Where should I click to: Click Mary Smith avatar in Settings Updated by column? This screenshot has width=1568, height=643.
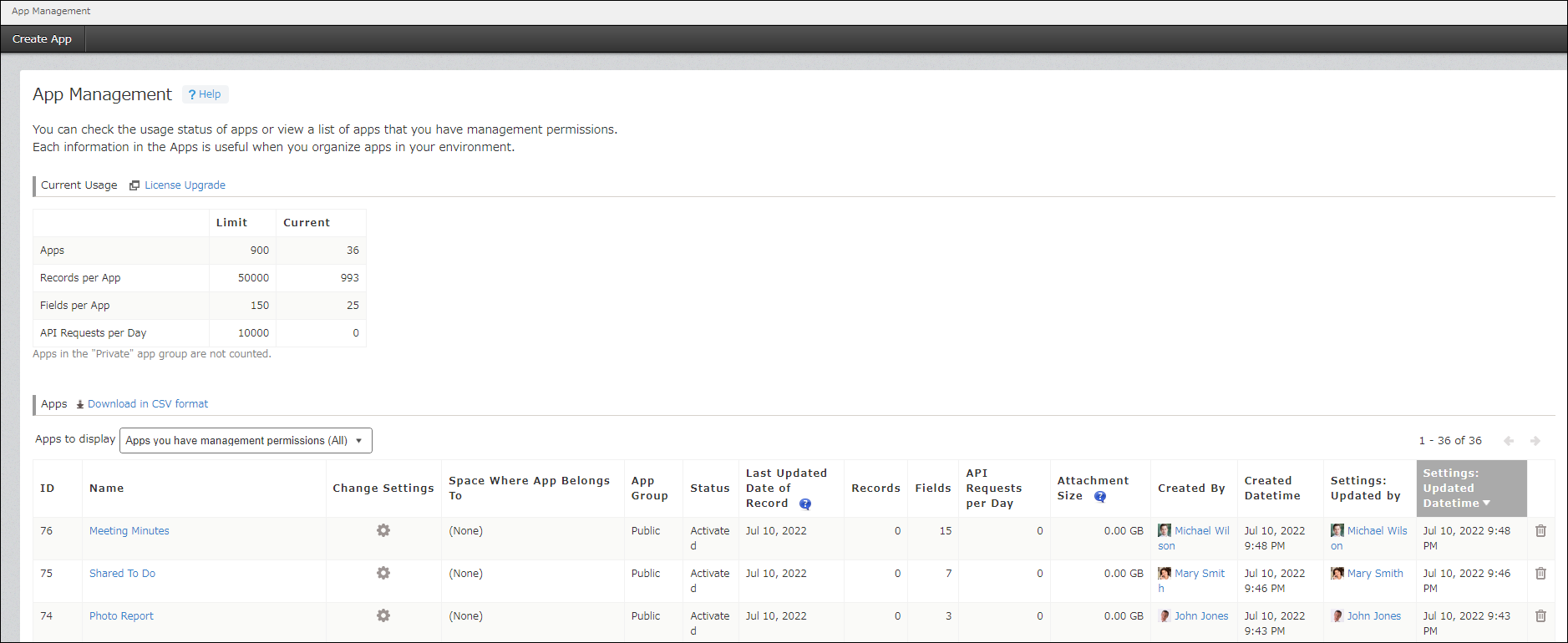click(1337, 573)
